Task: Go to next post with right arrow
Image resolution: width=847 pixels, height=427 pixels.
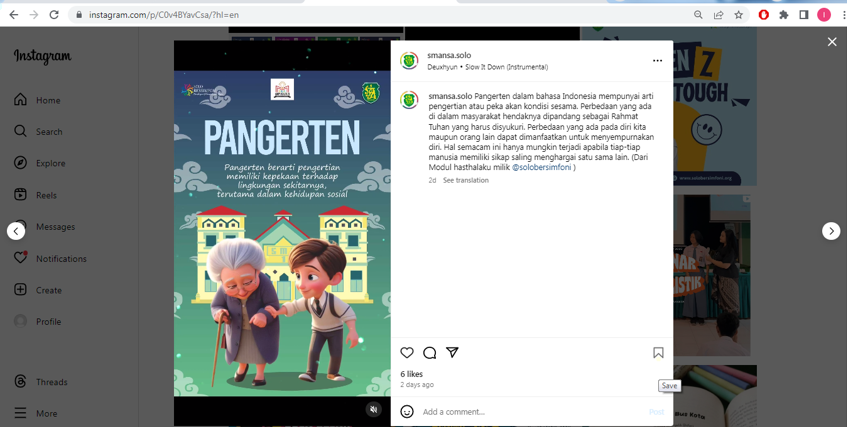Action: [x=831, y=231]
